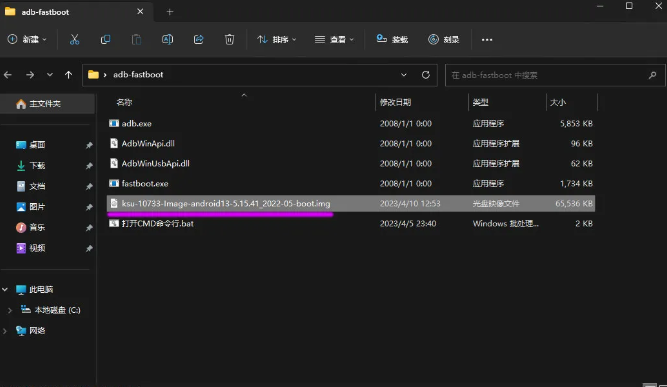Expand the Local Disk (C:) tree node
The height and width of the screenshot is (387, 667).
(x=10, y=310)
